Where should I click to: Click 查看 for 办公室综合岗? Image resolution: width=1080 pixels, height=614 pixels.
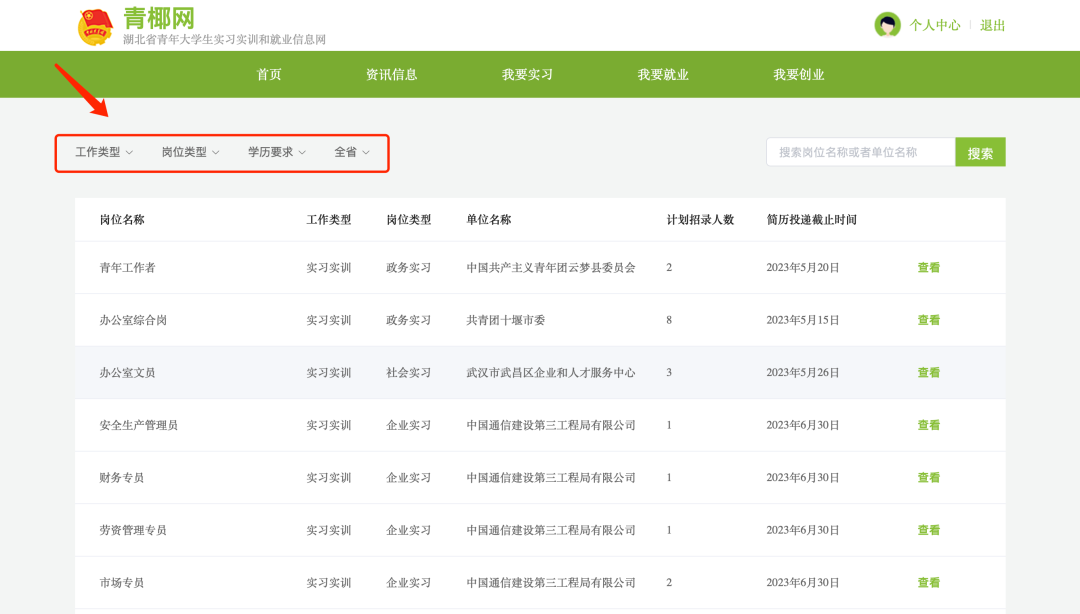click(928, 320)
